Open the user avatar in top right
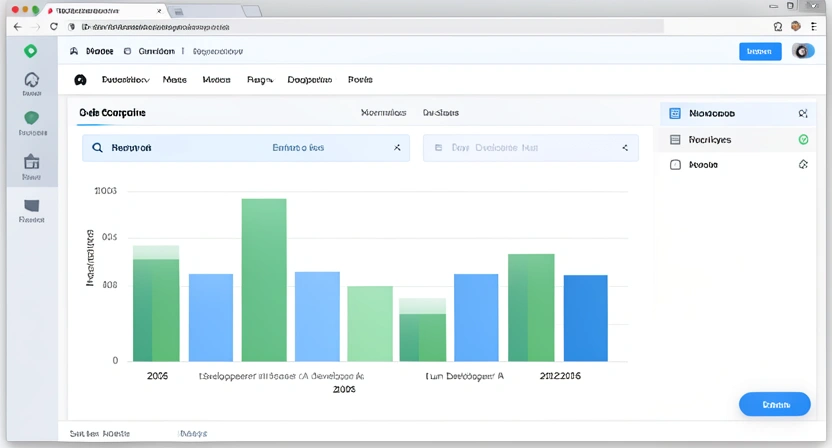This screenshot has width=832, height=448. (802, 51)
